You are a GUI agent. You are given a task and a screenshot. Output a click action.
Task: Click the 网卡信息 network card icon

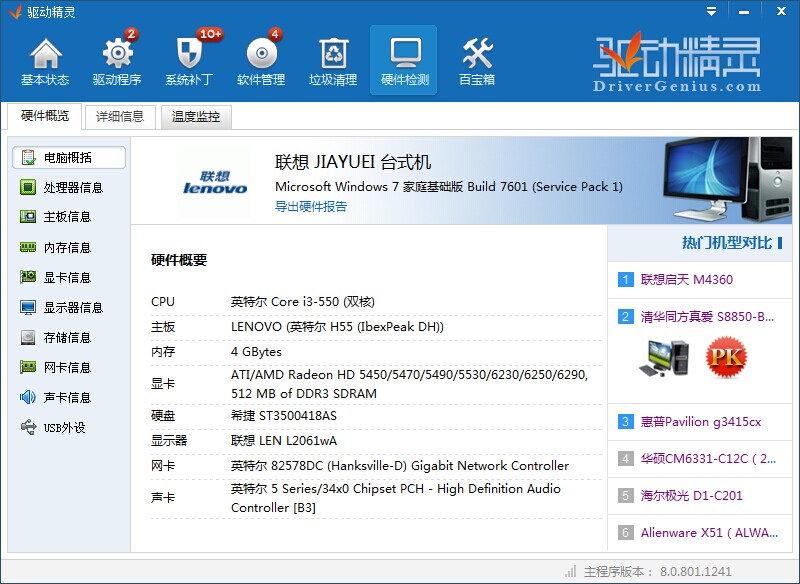tap(28, 367)
